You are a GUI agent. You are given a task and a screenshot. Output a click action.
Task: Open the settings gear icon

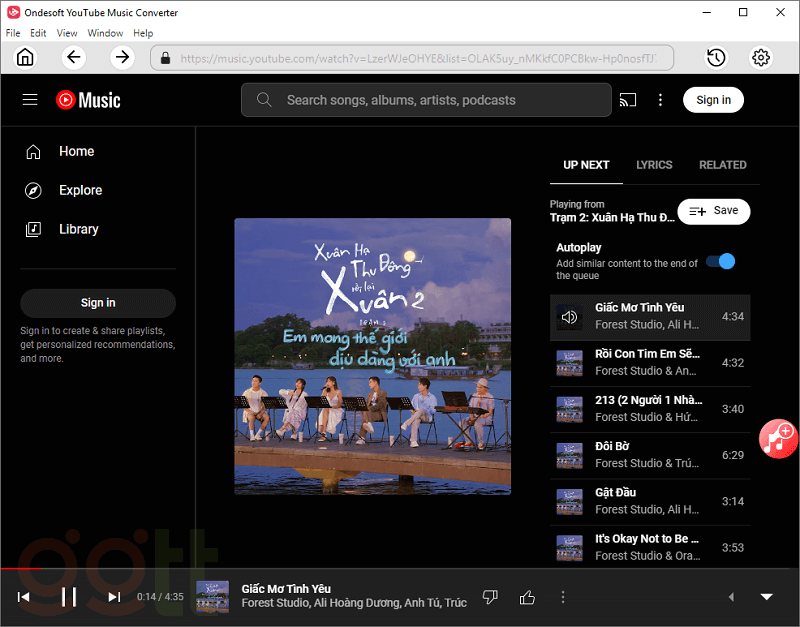(761, 58)
